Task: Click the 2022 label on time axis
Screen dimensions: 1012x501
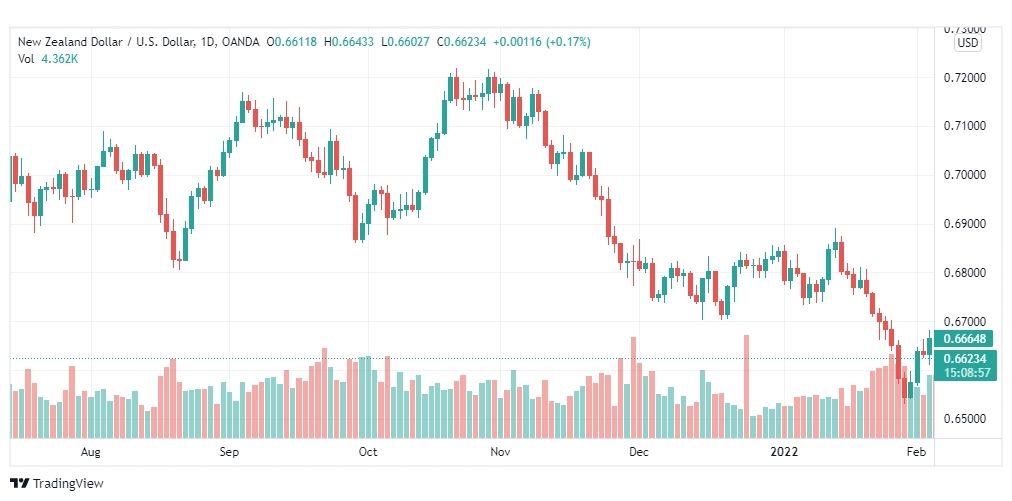Action: point(785,452)
